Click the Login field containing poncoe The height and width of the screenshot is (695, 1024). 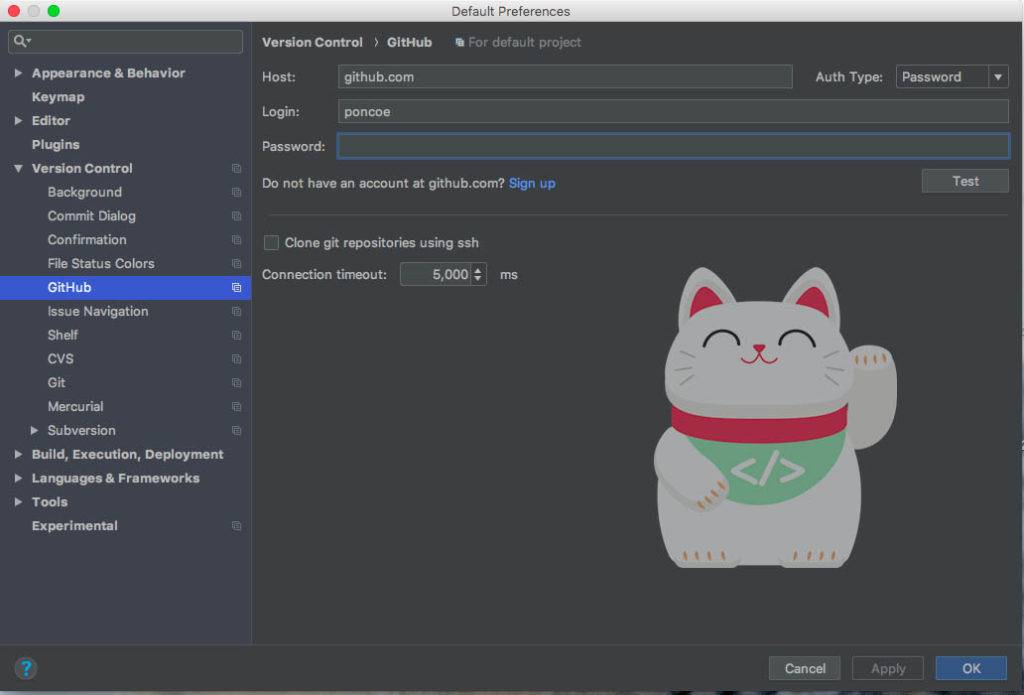coord(673,112)
